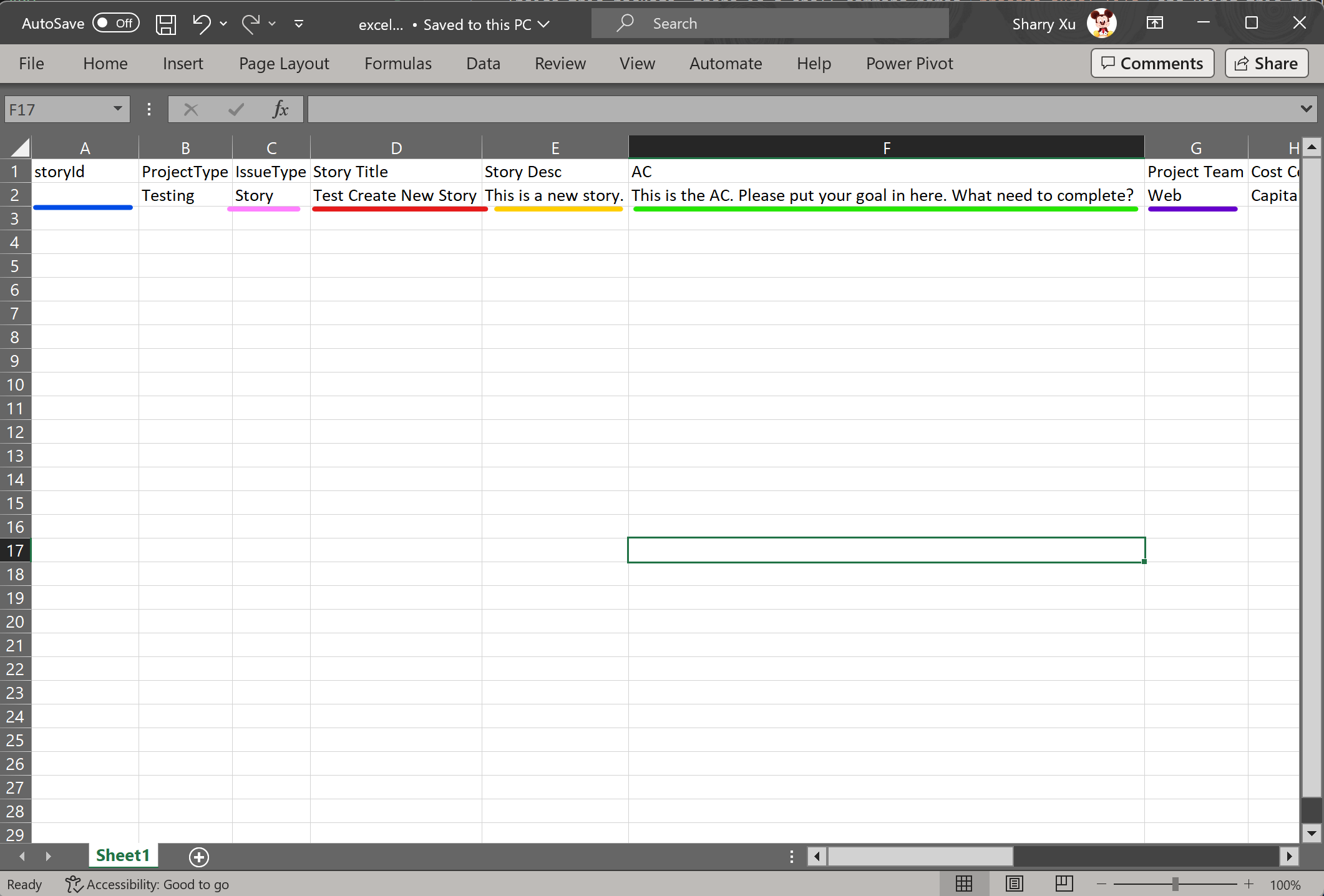The image size is (1324, 896).
Task: Switch to Page Break Preview icon
Action: pos(1064,884)
